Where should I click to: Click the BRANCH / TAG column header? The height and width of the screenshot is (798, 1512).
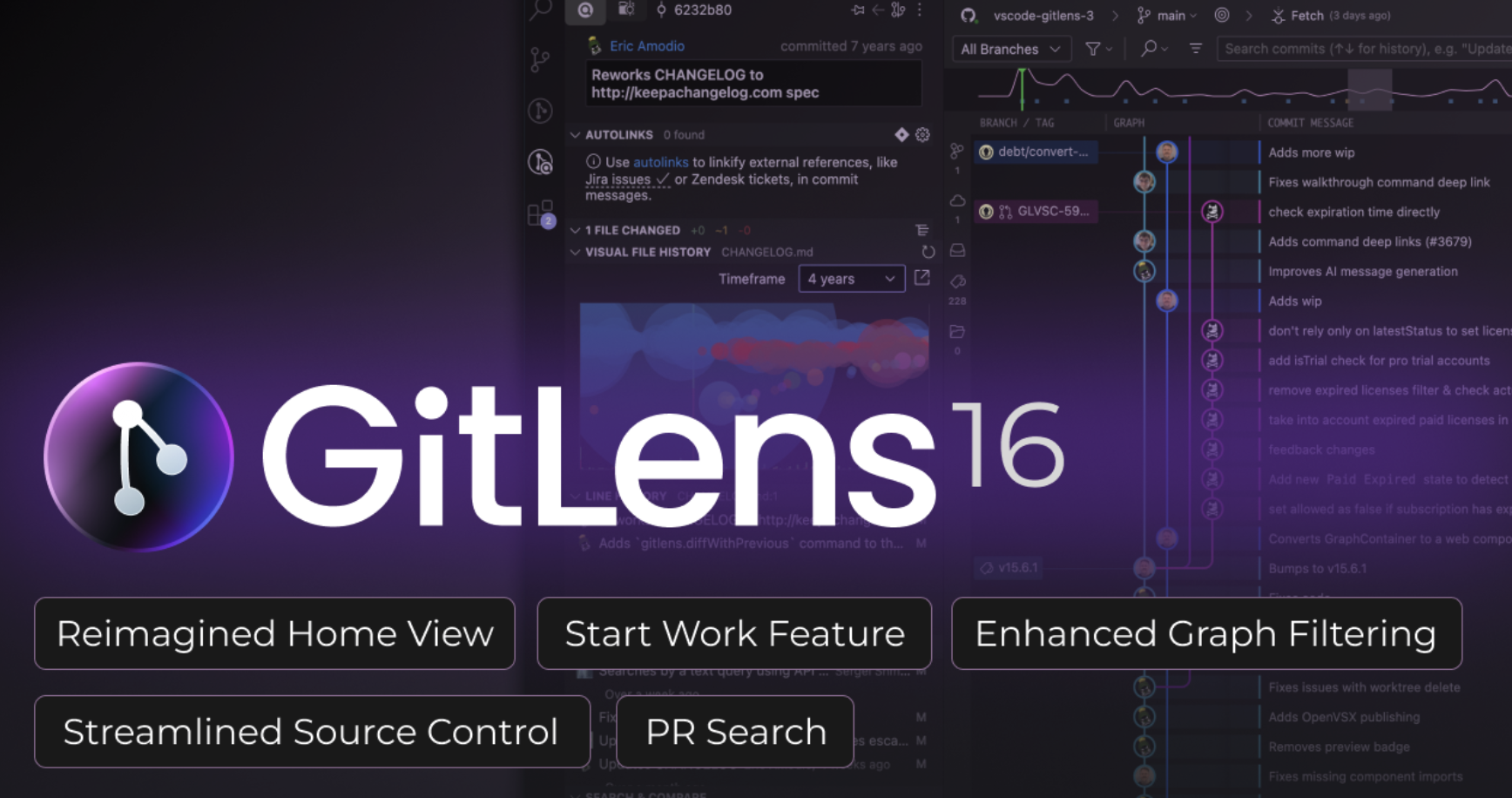[x=1016, y=123]
